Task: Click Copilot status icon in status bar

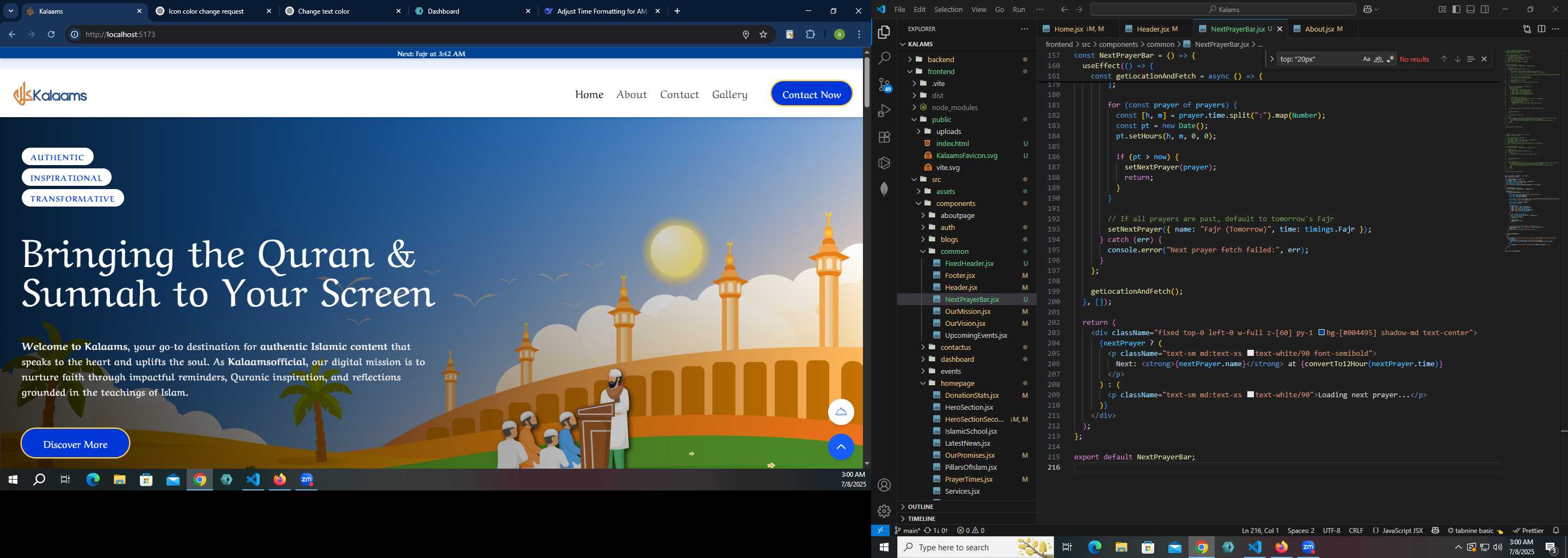Action: pos(1435,531)
